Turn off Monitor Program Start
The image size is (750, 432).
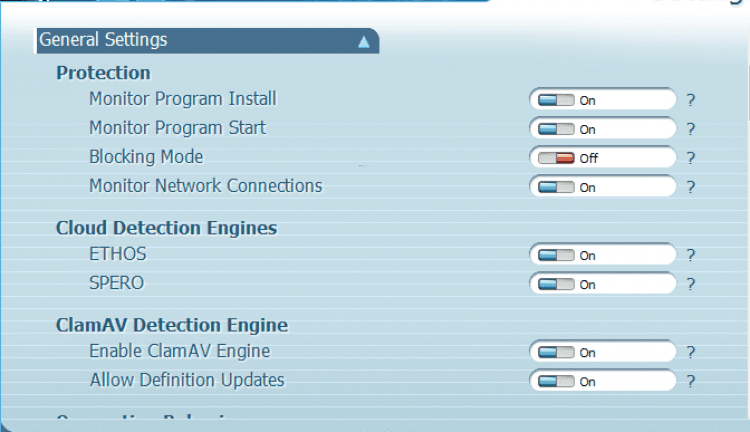pyautogui.click(x=556, y=129)
